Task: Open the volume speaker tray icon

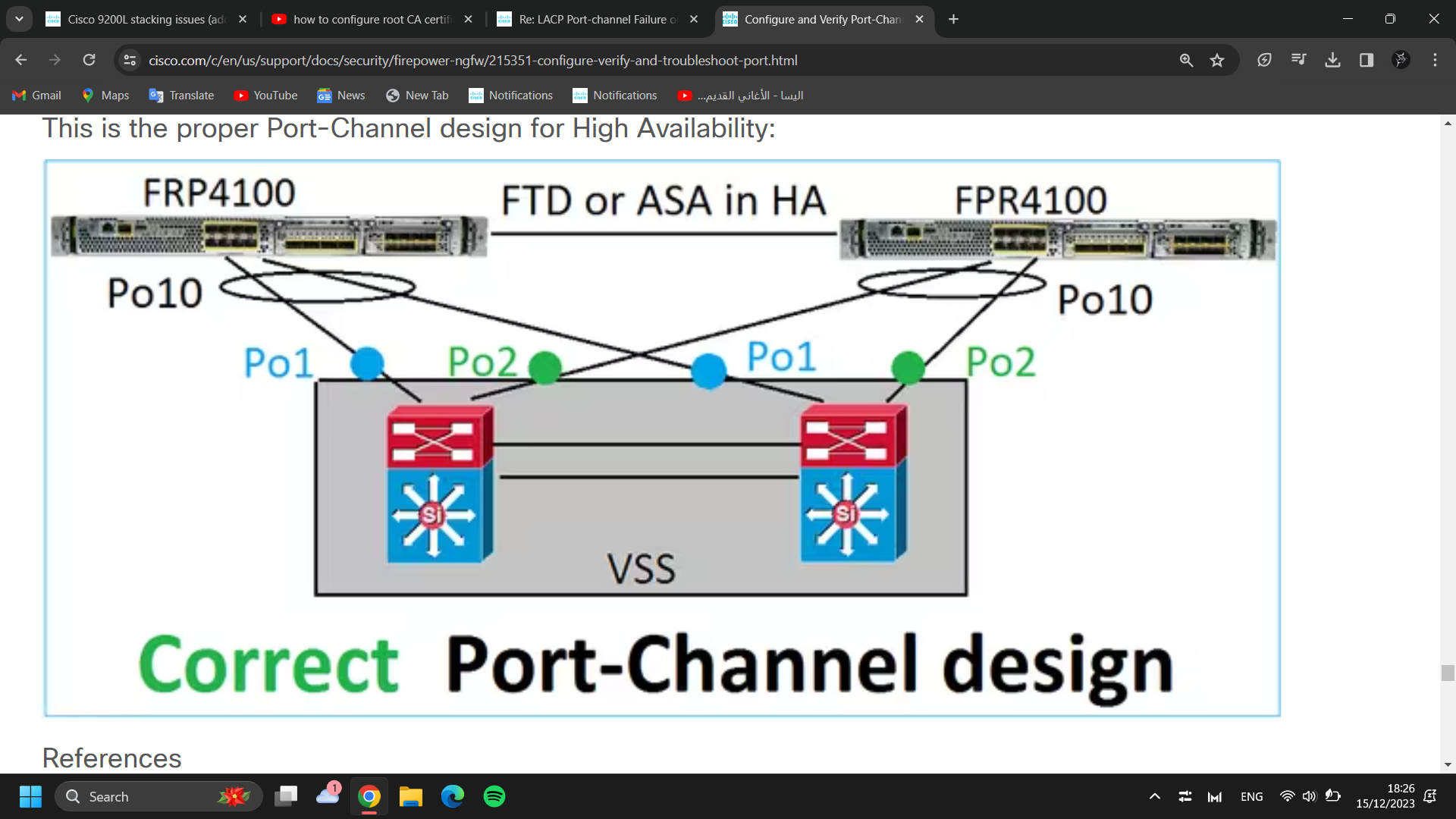Action: click(1310, 796)
